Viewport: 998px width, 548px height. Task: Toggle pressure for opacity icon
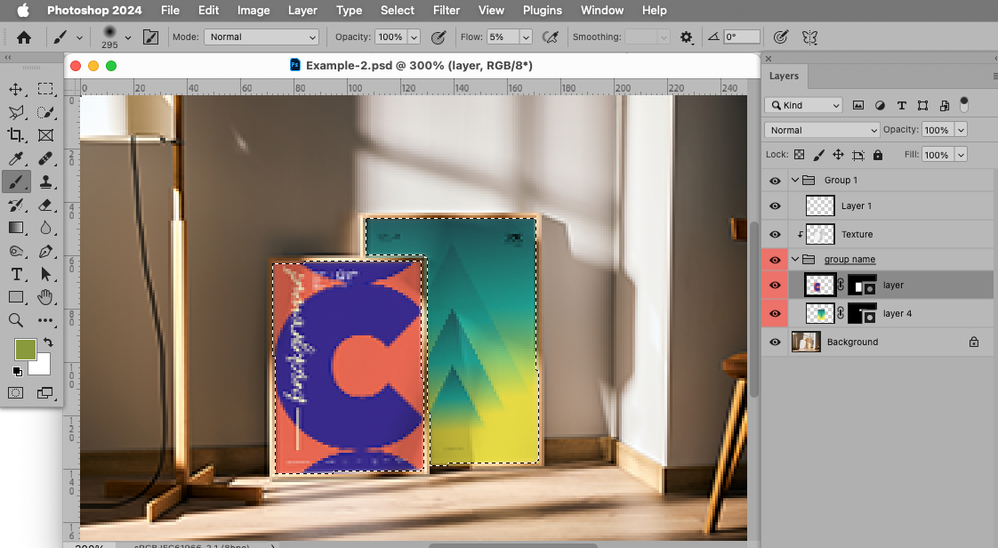(438, 38)
